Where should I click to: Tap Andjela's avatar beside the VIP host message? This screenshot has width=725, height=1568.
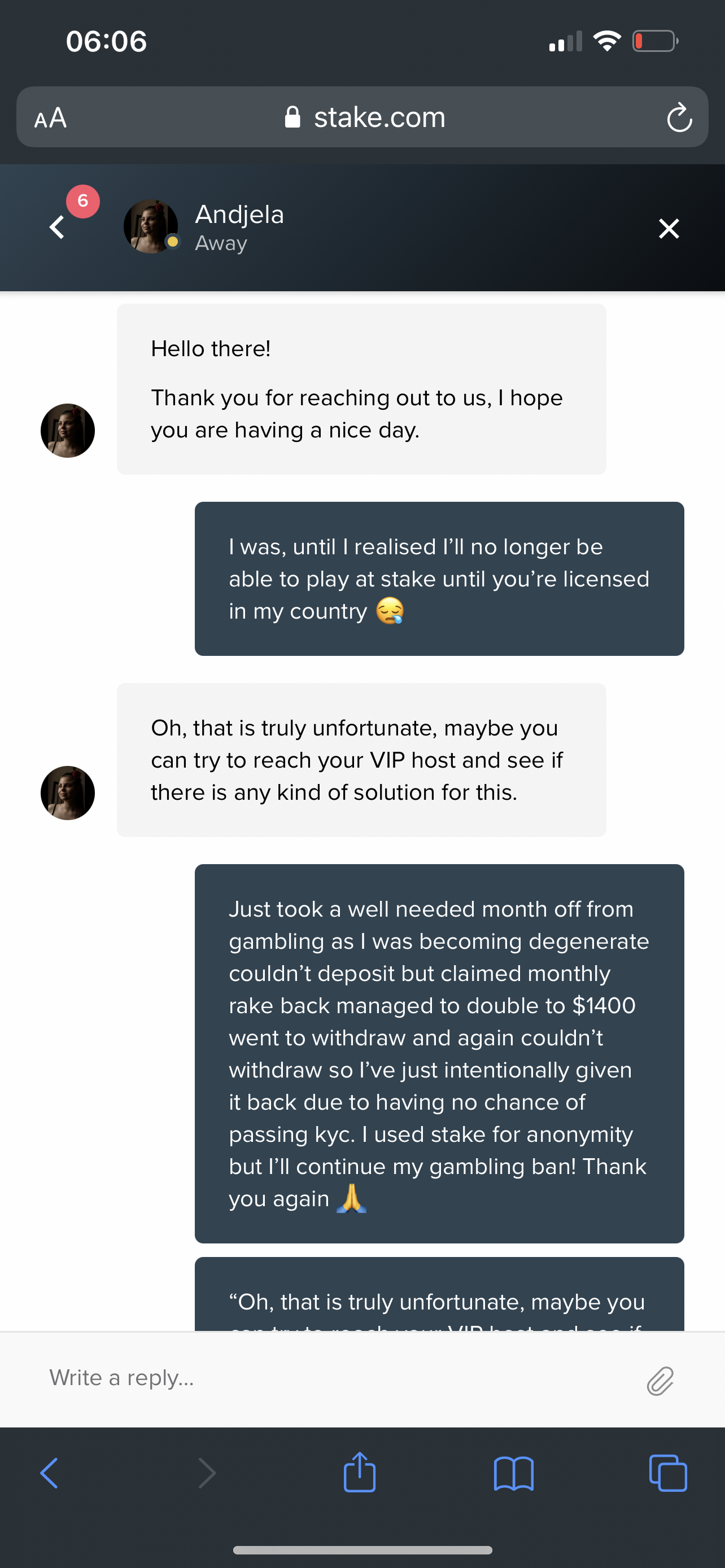[68, 792]
